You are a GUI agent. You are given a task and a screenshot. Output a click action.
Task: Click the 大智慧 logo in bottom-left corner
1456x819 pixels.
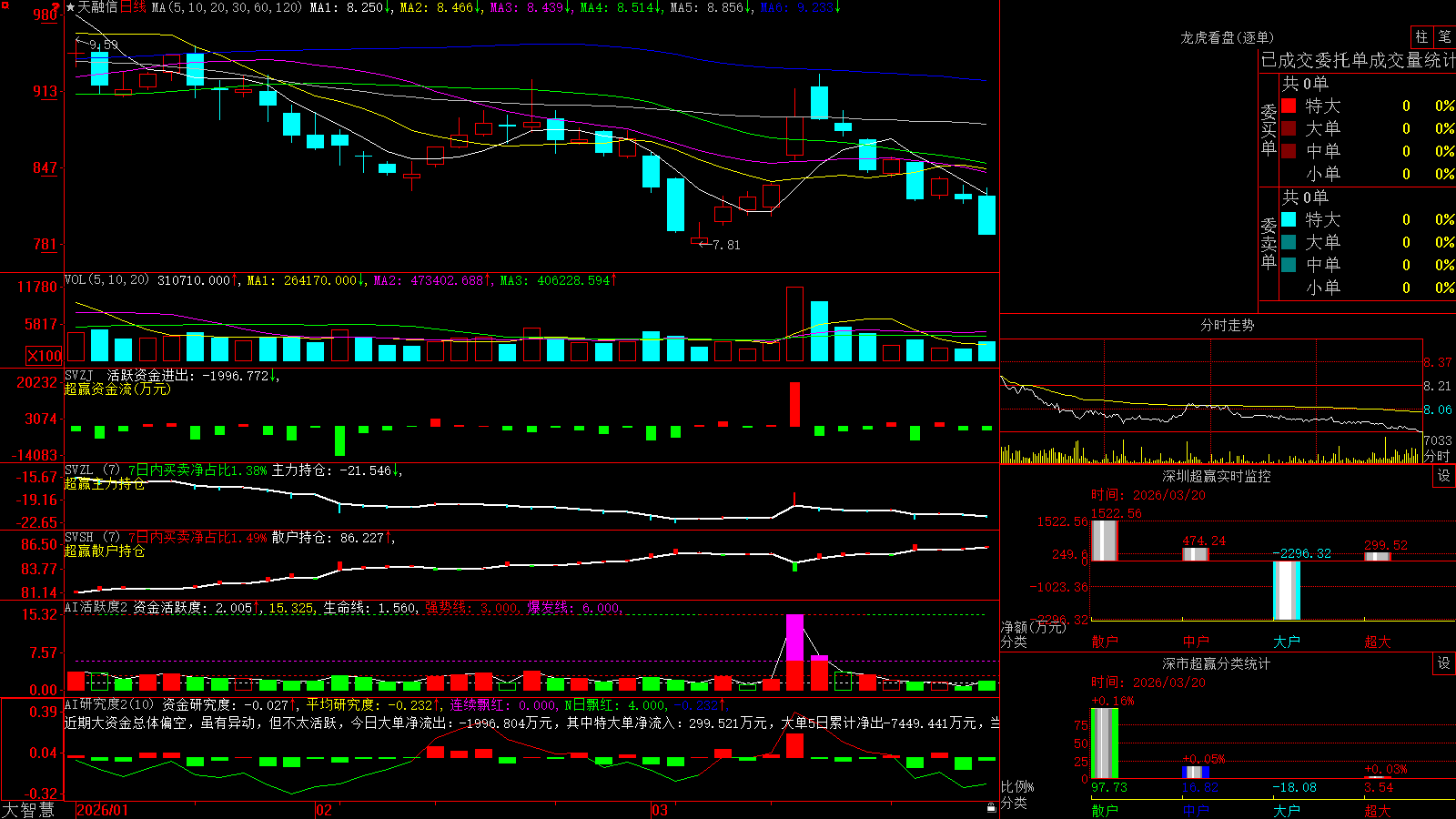(x=28, y=810)
